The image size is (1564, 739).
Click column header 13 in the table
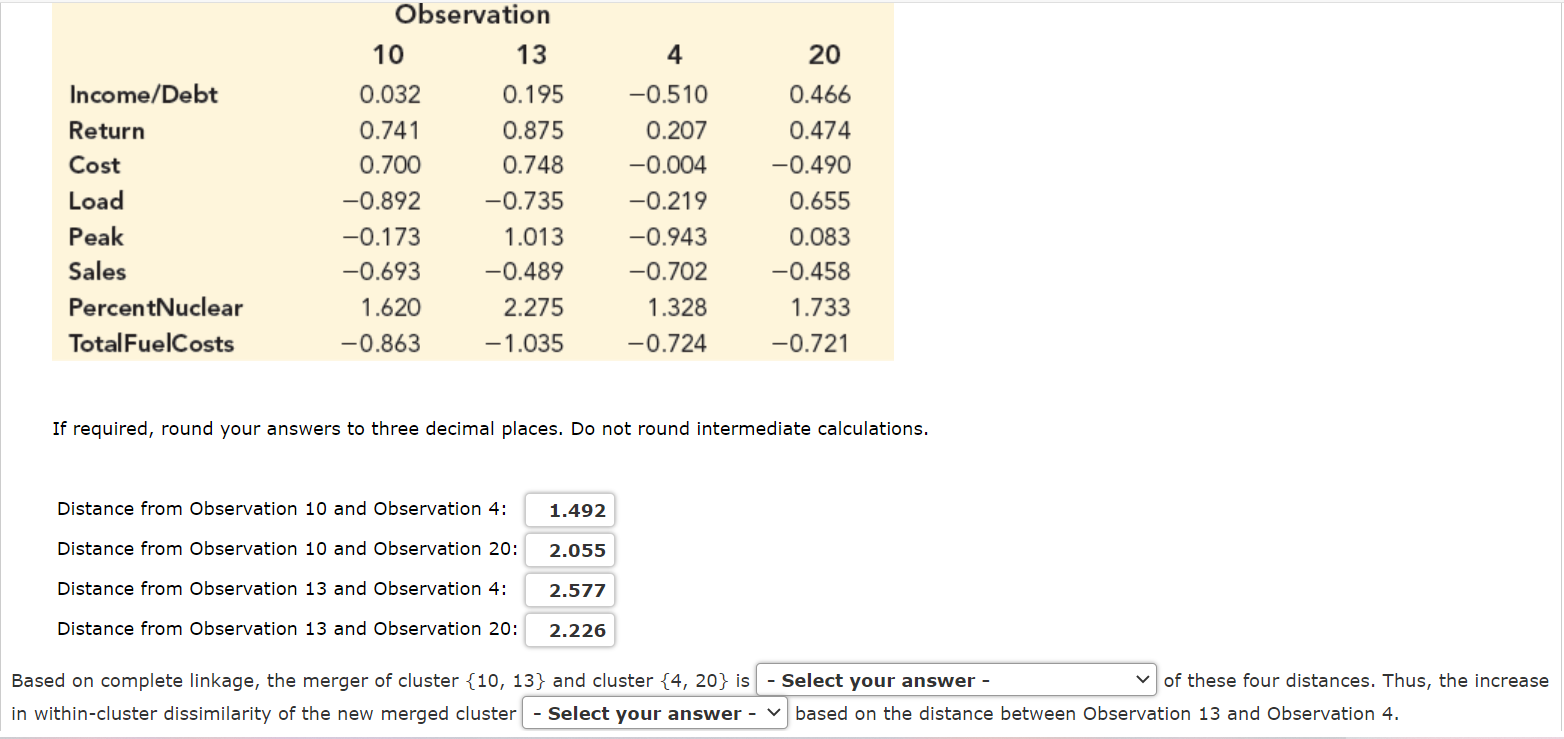coord(531,55)
